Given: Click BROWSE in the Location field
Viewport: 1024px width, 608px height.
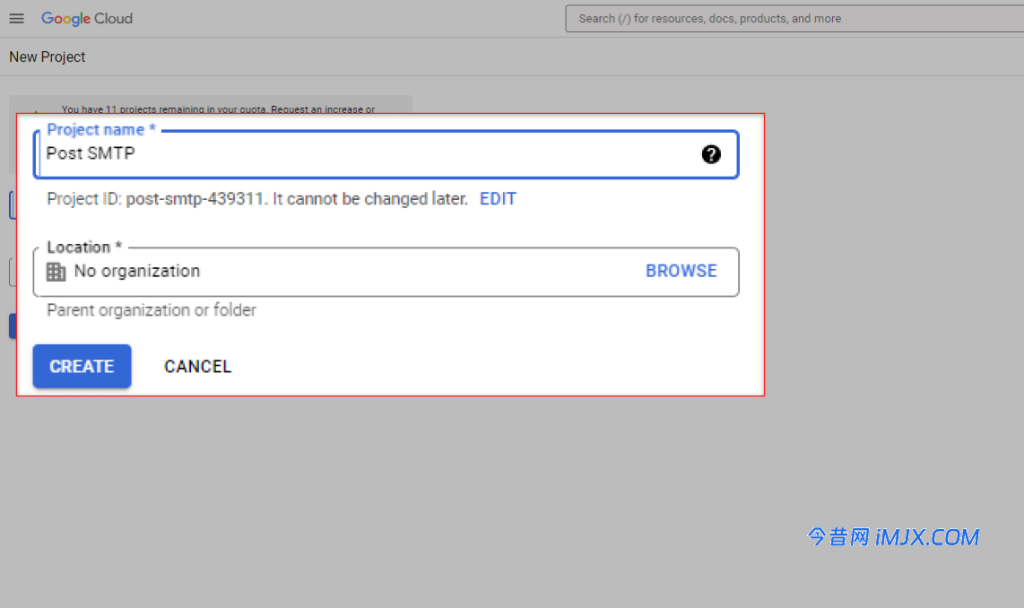Looking at the screenshot, I should pos(680,270).
